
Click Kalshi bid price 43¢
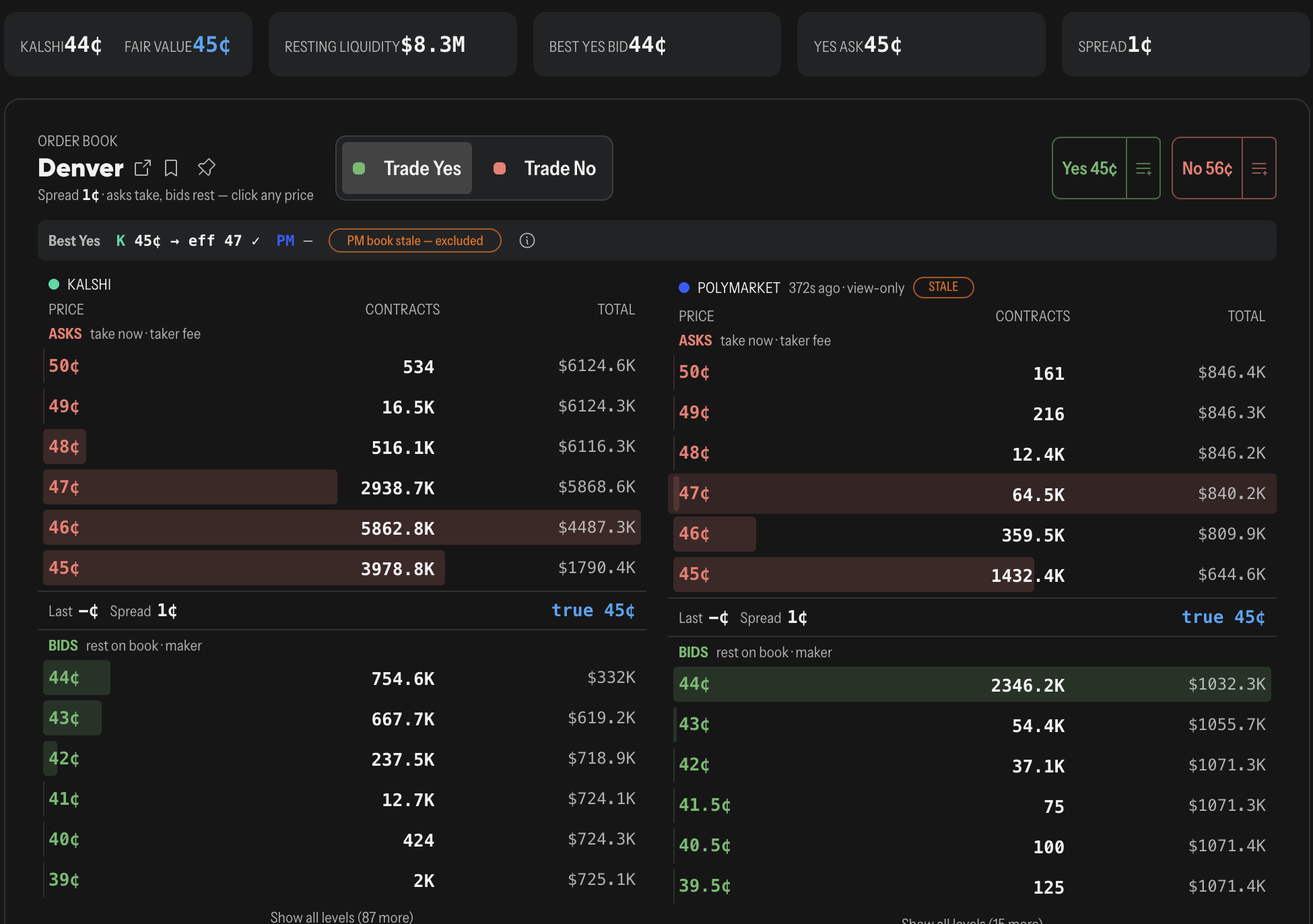[x=64, y=718]
